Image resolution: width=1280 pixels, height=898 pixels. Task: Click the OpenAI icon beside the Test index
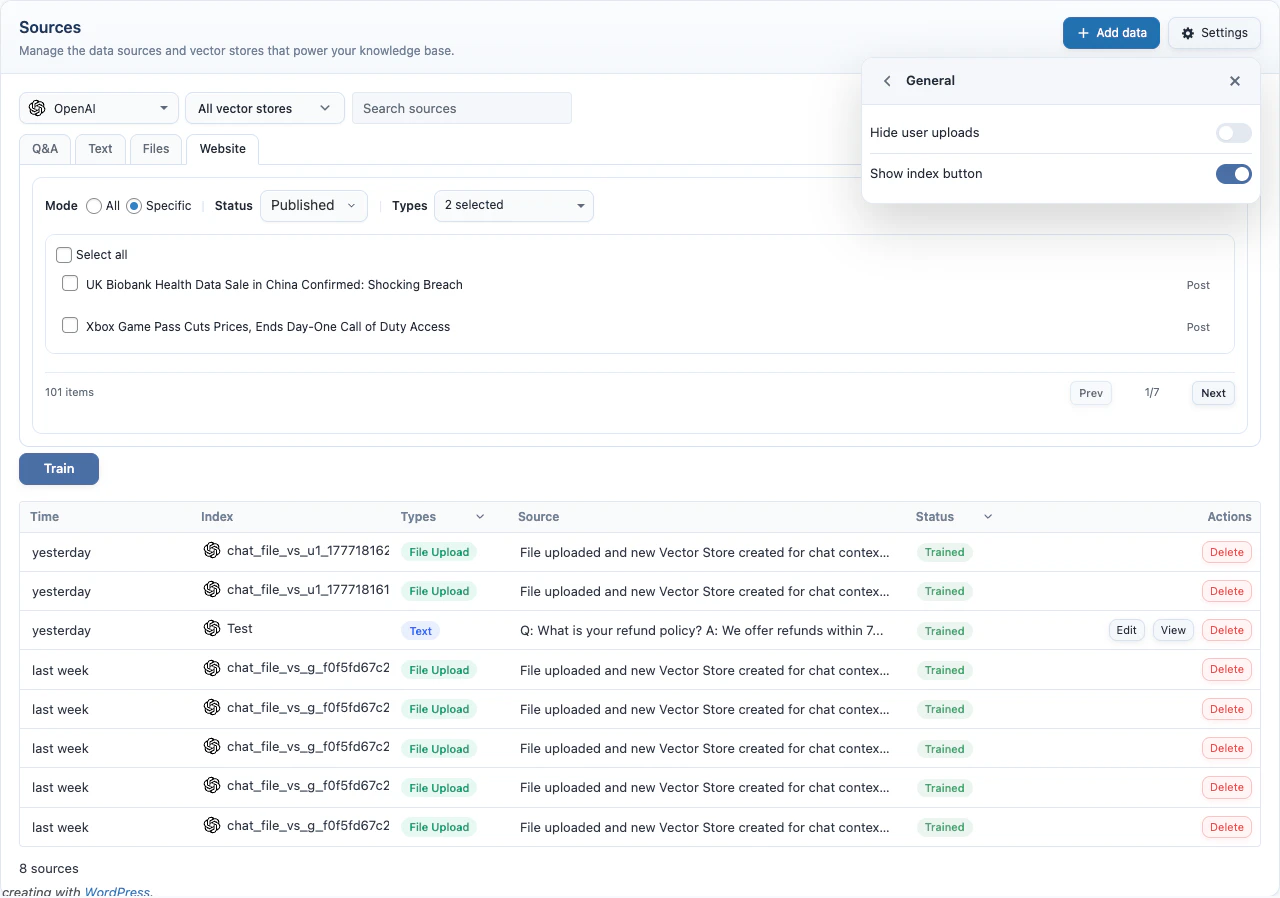212,629
